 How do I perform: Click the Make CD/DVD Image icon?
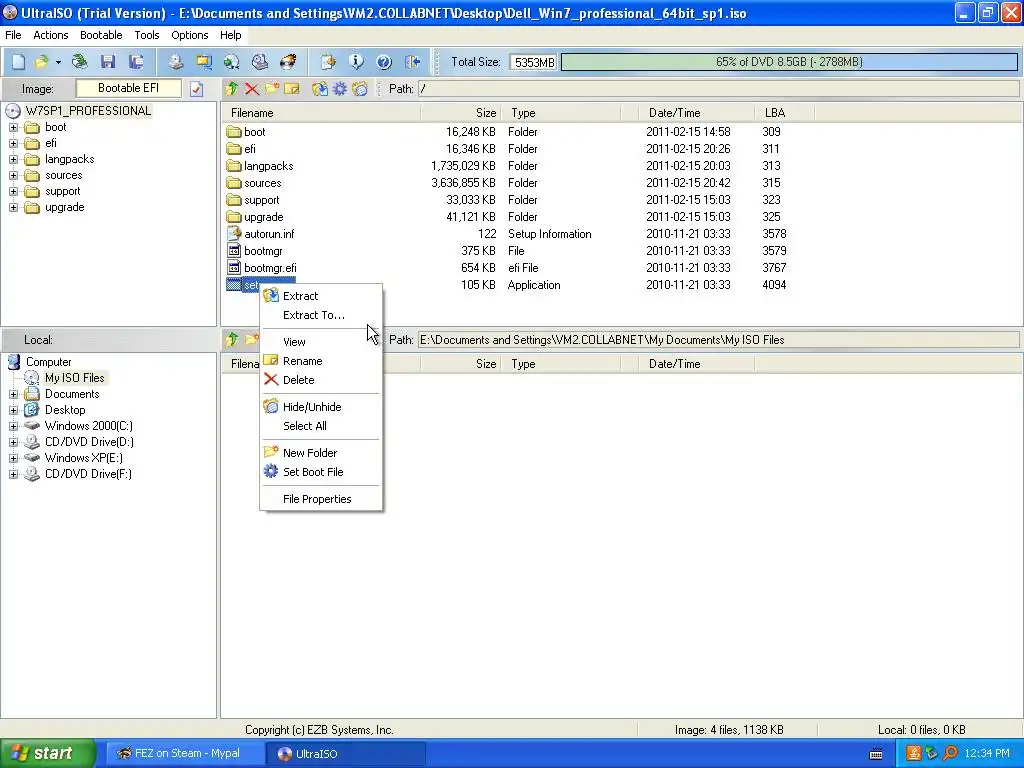175,62
